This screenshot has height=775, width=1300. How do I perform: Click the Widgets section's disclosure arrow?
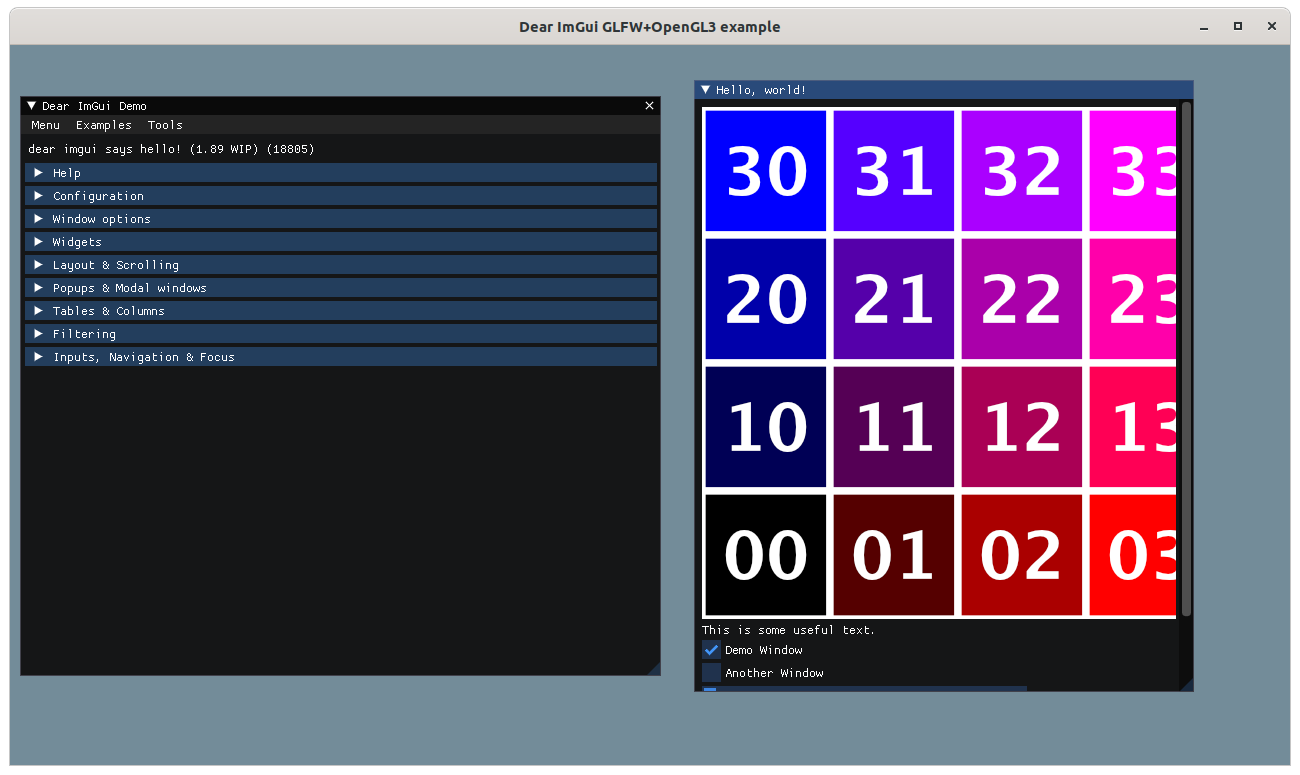click(38, 241)
